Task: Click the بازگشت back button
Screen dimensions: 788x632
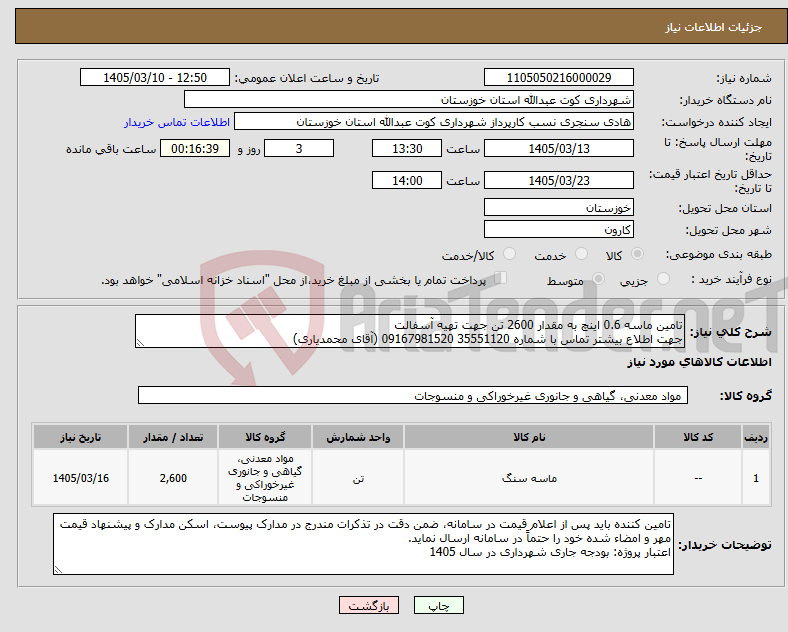Action: pos(369,605)
